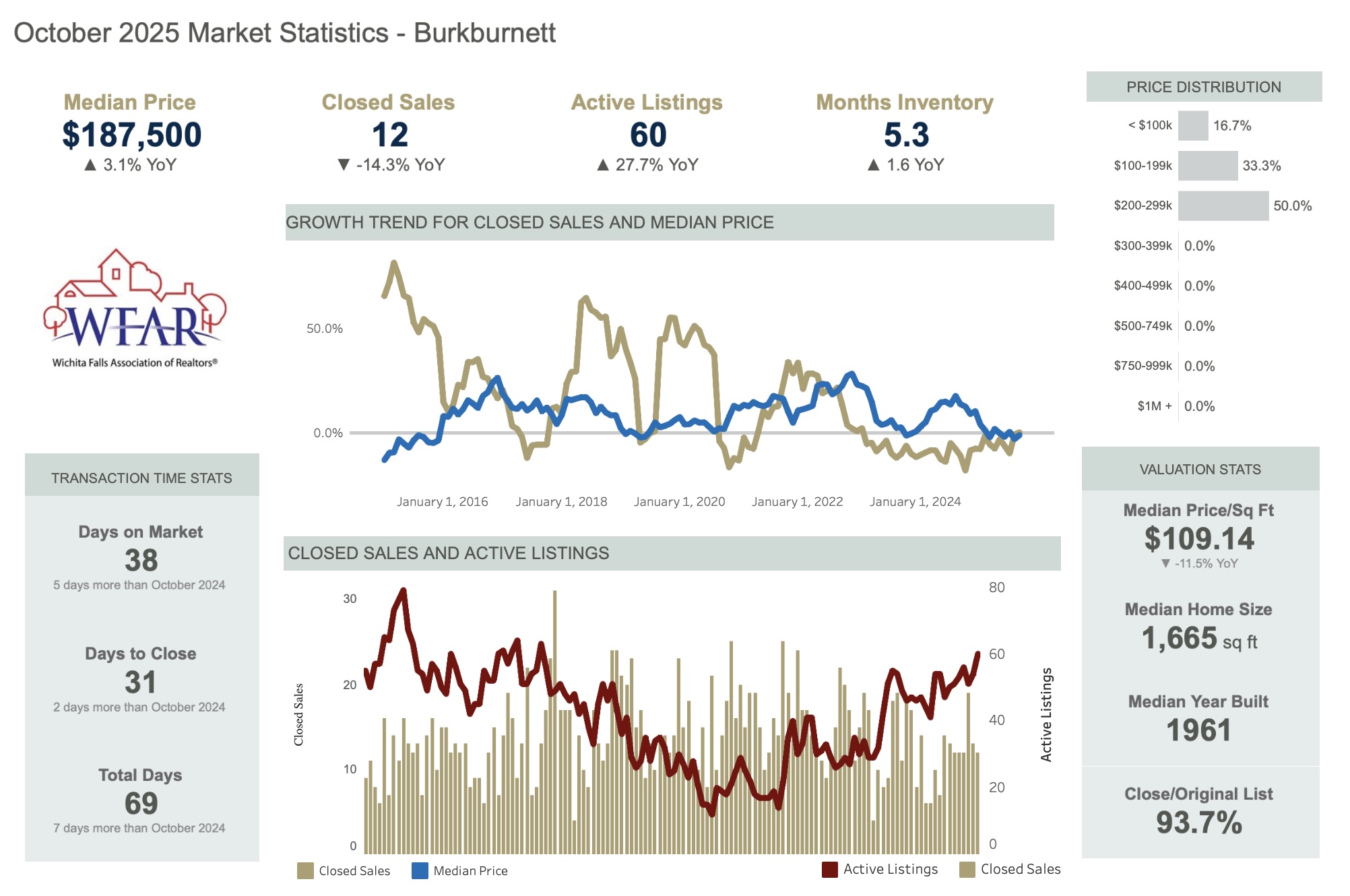Select the $100-199k price distribution bar
The width and height of the screenshot is (1350, 896).
[x=1207, y=166]
